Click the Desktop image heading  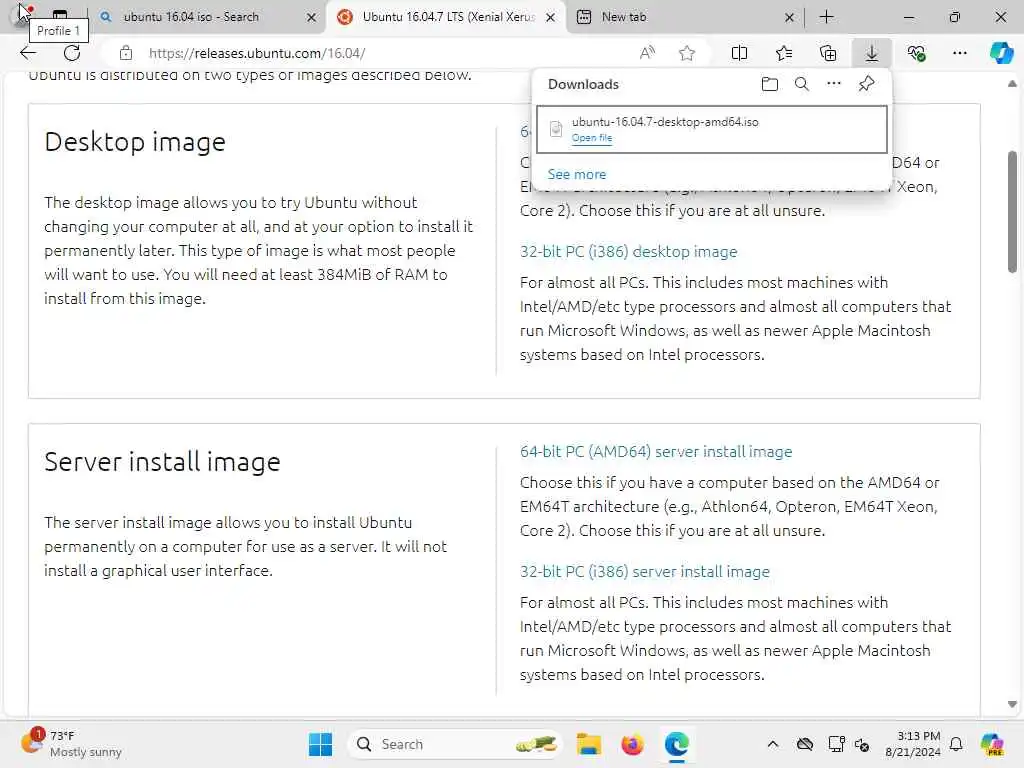pyautogui.click(x=135, y=142)
